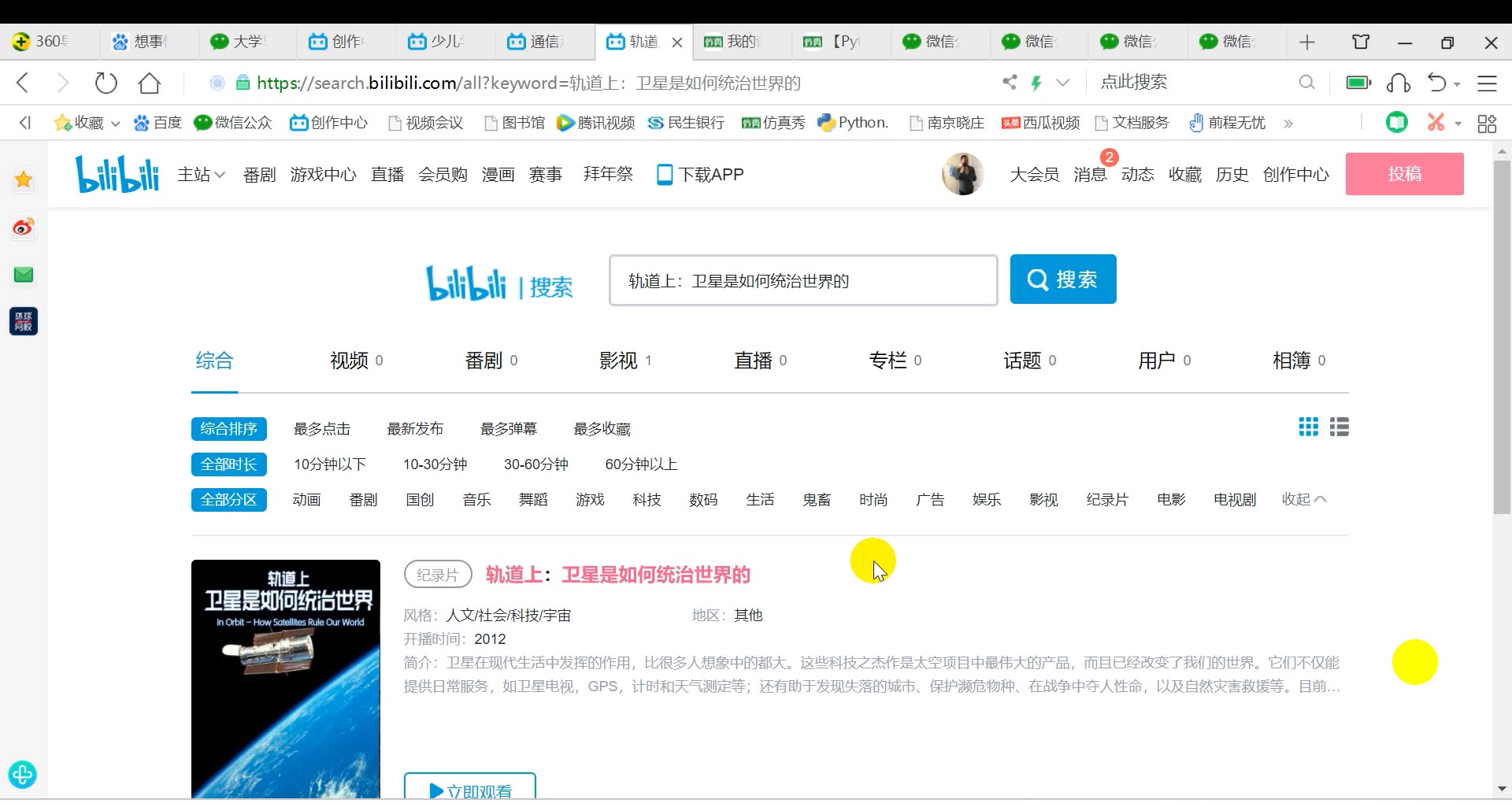Open sidebar favorites star icon
The height and width of the screenshot is (803, 1512).
[x=24, y=179]
